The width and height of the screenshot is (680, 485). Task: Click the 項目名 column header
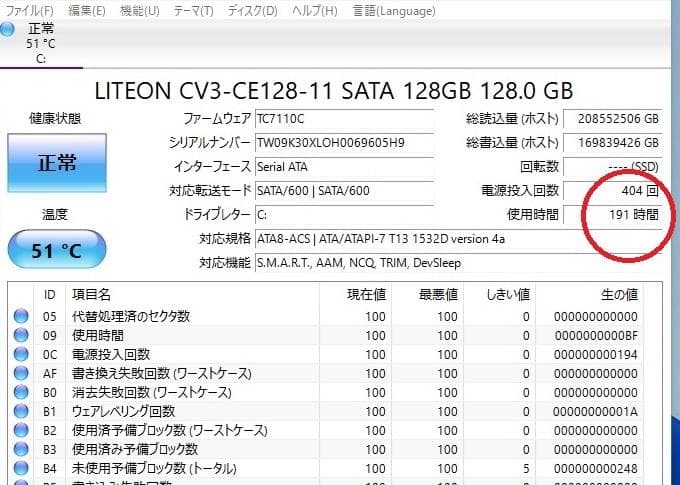click(x=193, y=295)
